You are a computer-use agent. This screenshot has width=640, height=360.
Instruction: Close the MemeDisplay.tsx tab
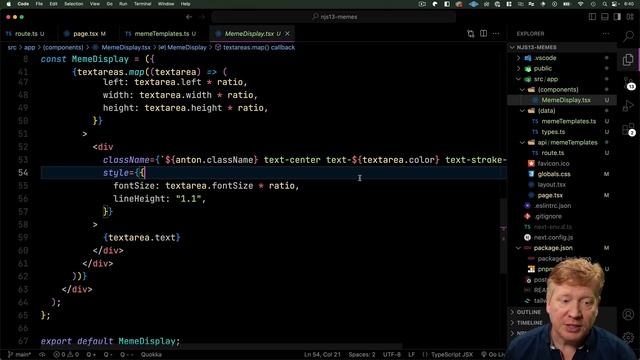287,33
